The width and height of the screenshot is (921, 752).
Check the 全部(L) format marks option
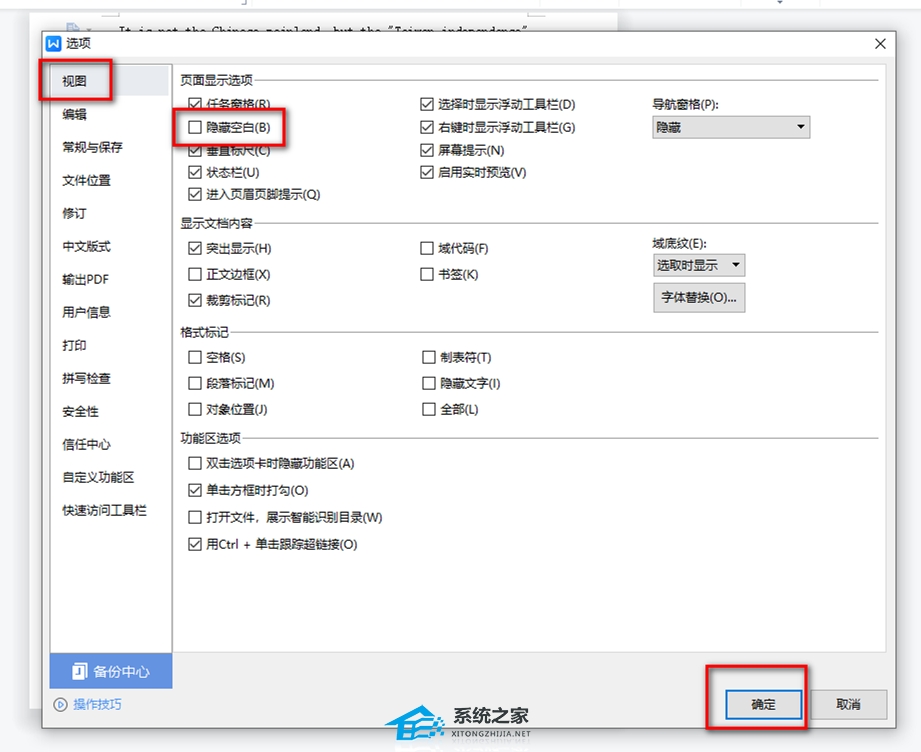pyautogui.click(x=429, y=409)
